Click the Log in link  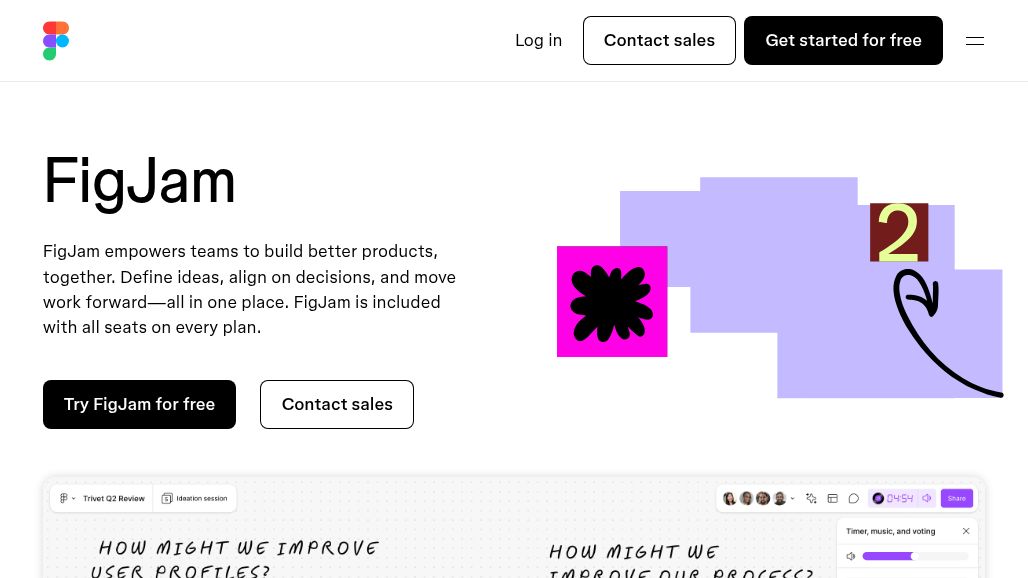coord(538,41)
